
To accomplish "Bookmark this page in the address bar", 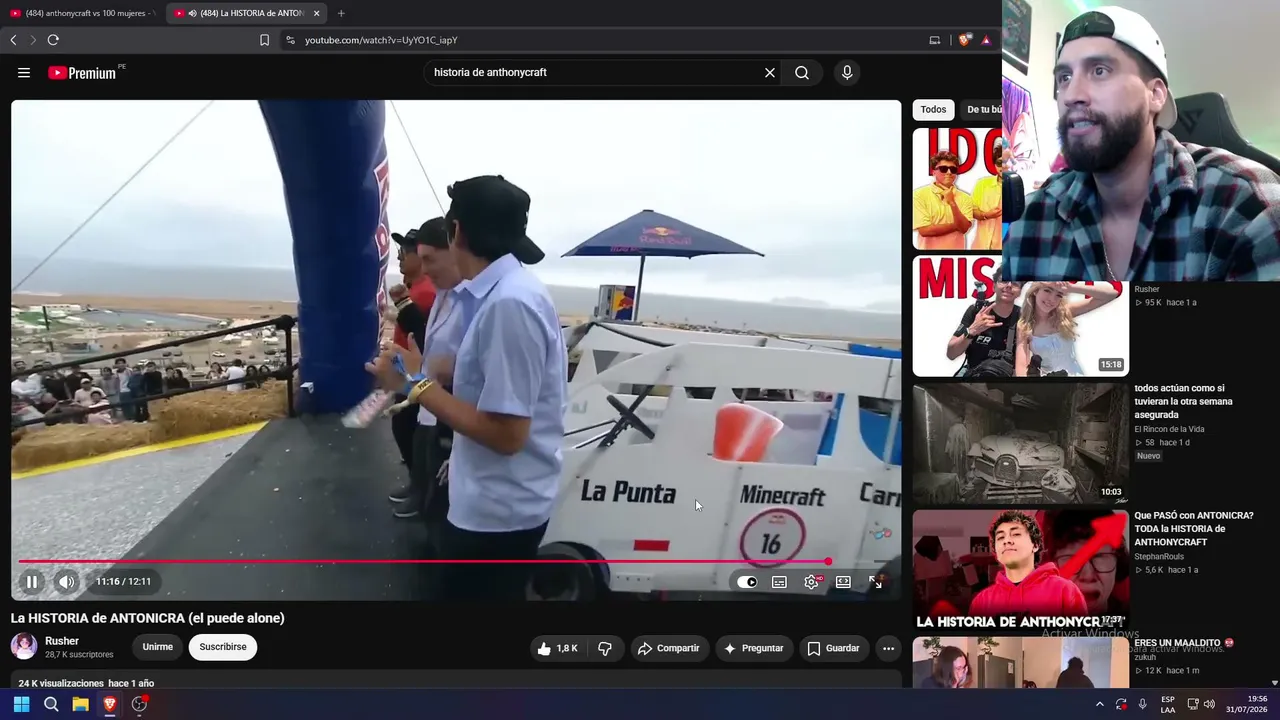I will tap(264, 40).
